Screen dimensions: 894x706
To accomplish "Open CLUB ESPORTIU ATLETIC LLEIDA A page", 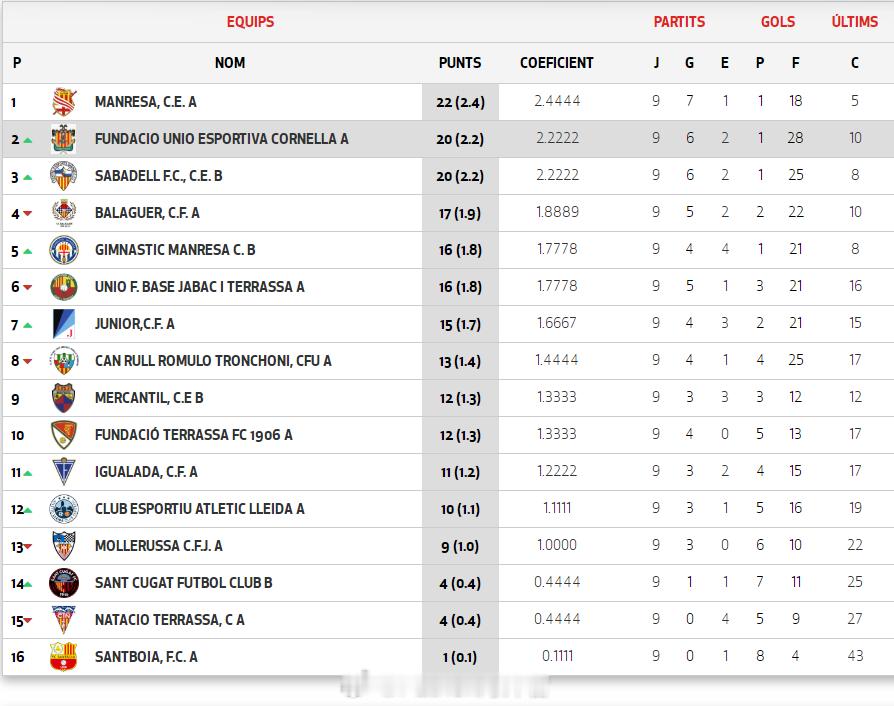I will [x=200, y=509].
